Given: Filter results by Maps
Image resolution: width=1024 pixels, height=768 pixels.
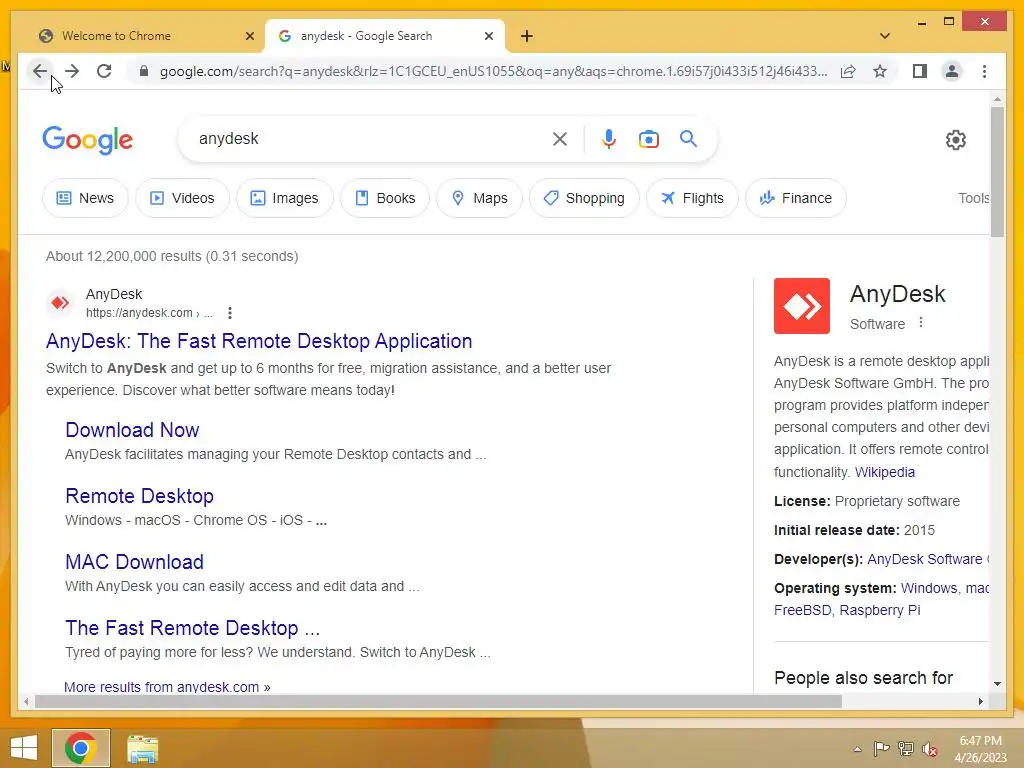Looking at the screenshot, I should pos(479,198).
